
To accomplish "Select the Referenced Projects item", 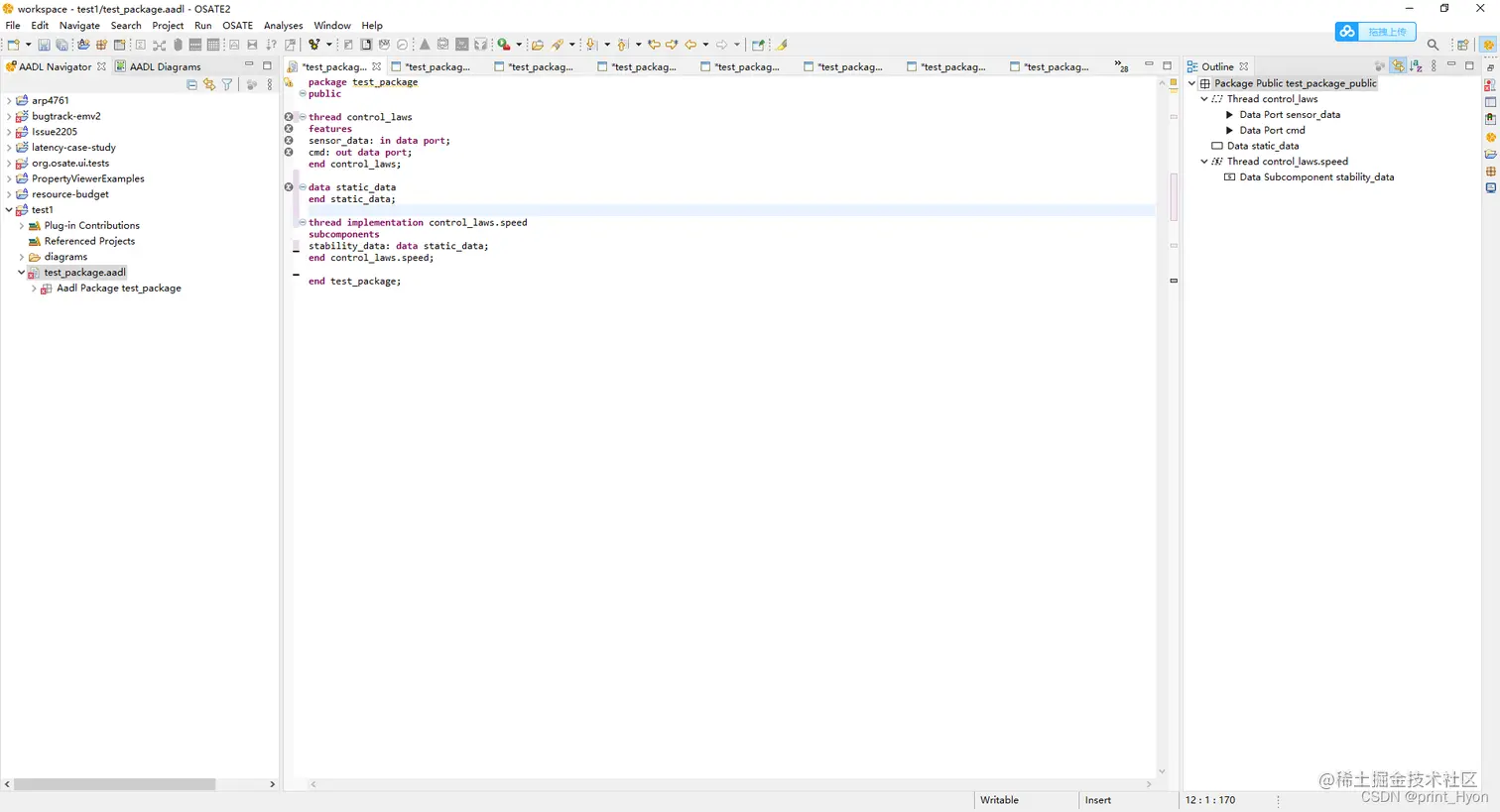I will [89, 241].
